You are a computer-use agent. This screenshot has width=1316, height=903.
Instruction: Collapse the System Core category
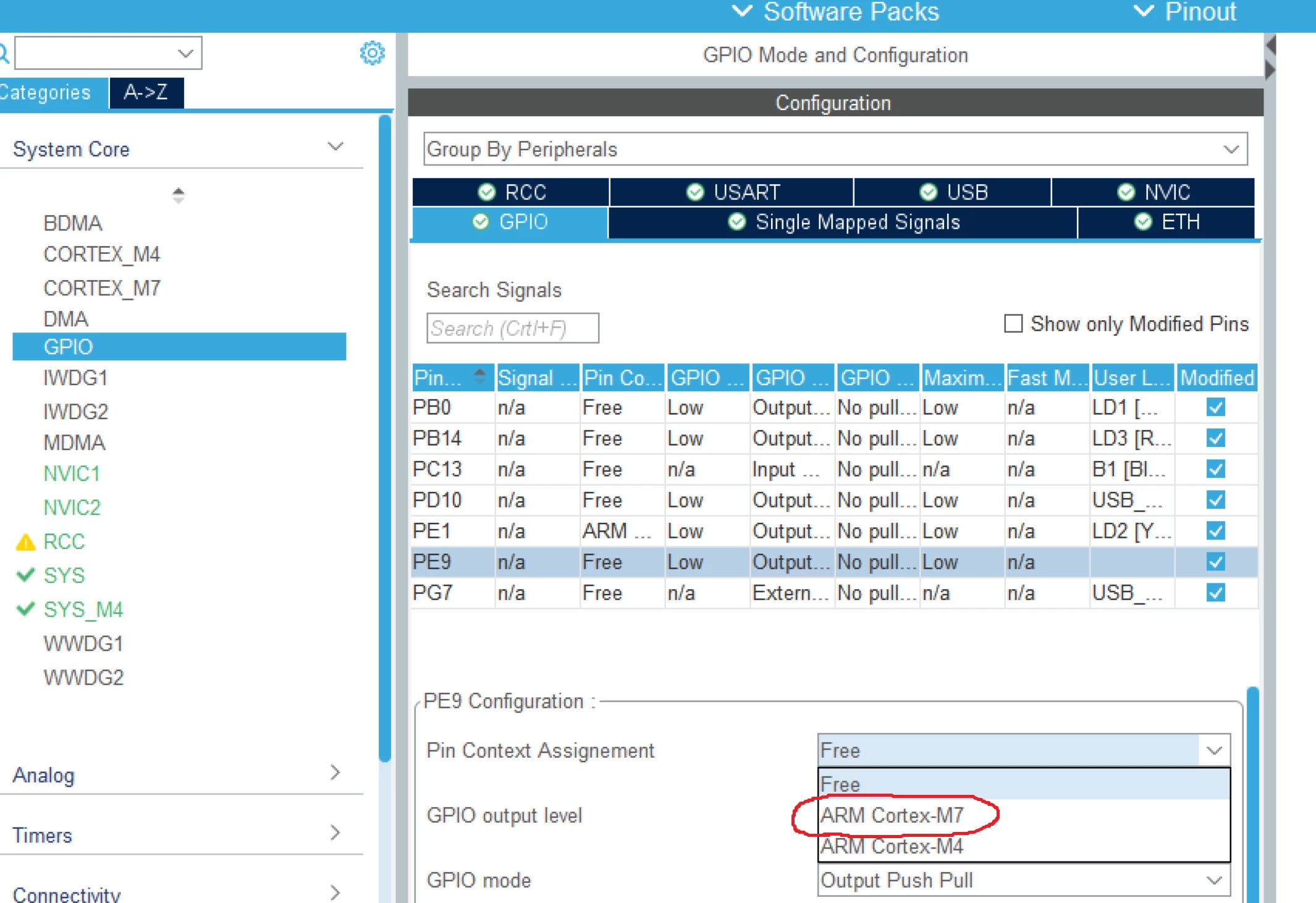pyautogui.click(x=335, y=147)
